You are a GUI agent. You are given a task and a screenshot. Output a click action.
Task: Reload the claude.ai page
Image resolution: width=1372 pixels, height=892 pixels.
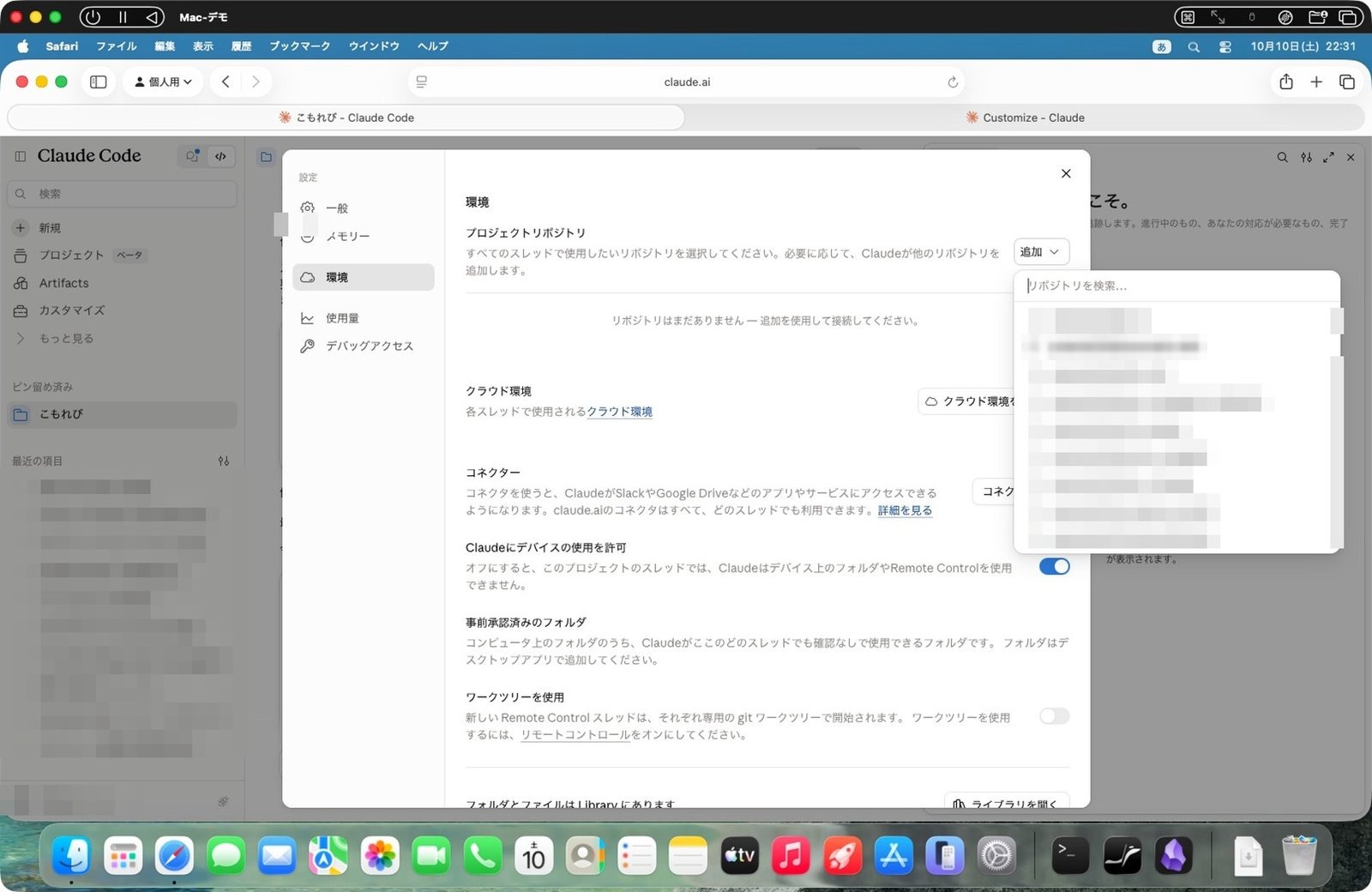click(952, 82)
